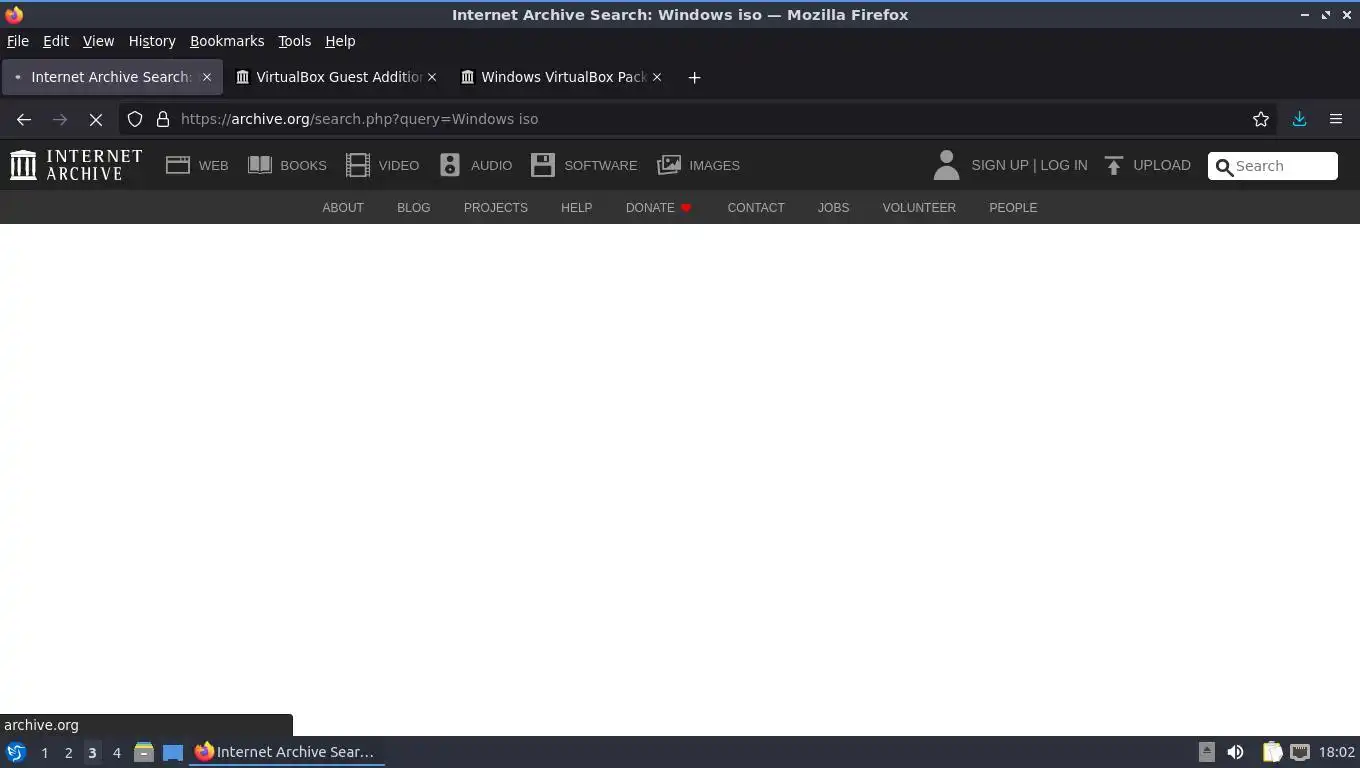Open the Bookmarks menu

[227, 41]
